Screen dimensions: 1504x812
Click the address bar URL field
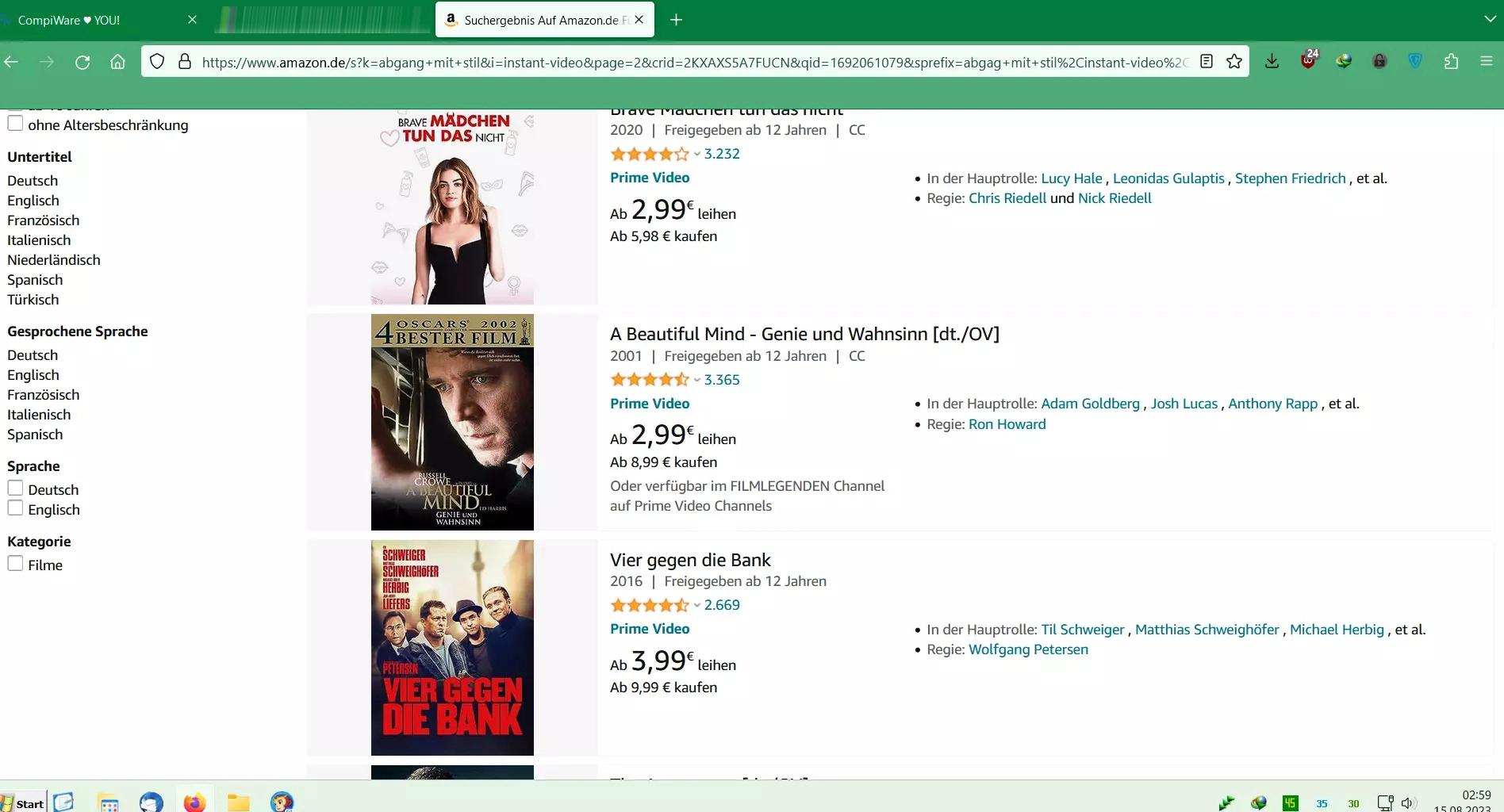click(694, 62)
